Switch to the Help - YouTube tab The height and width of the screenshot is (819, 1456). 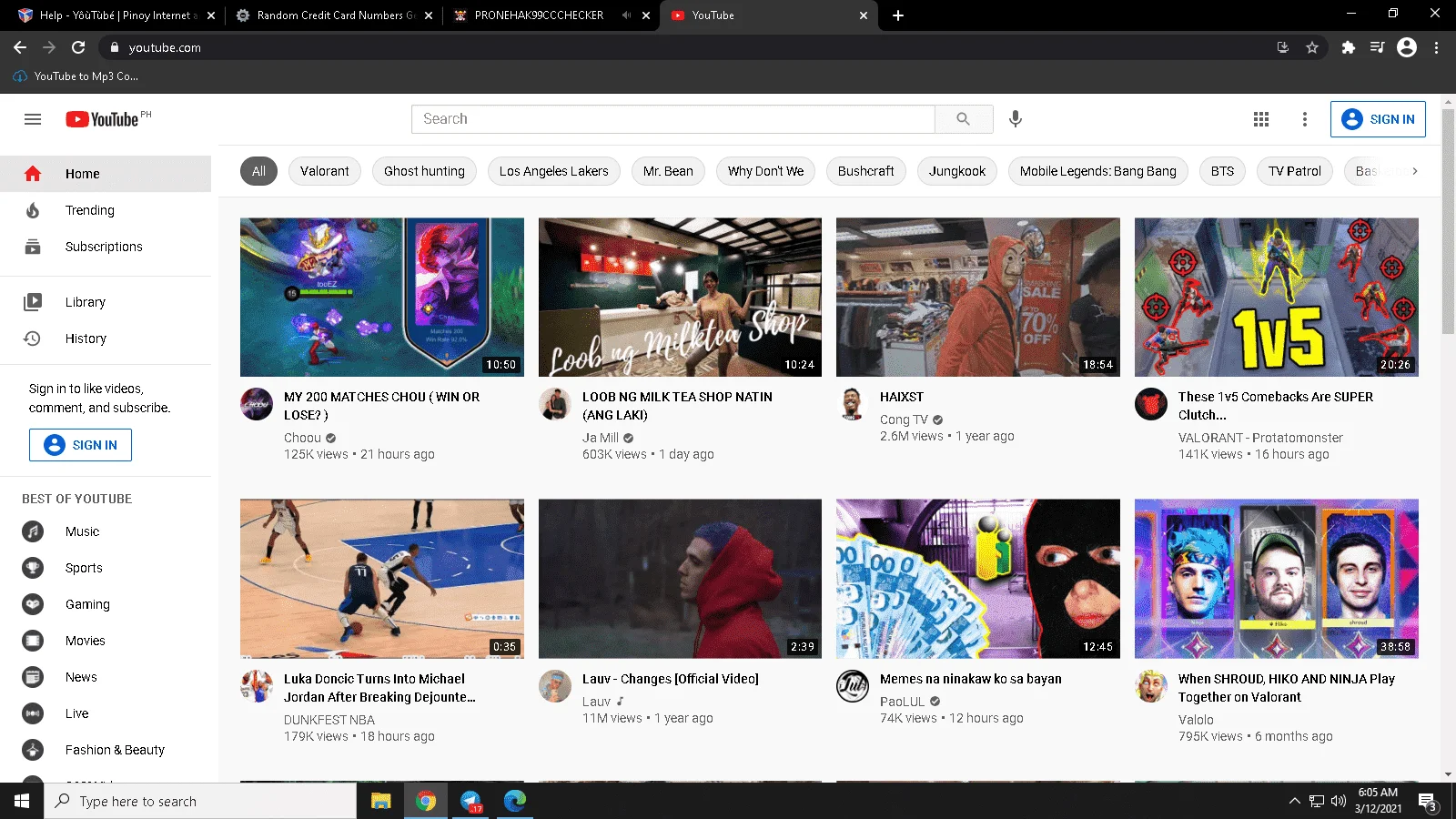click(x=115, y=15)
